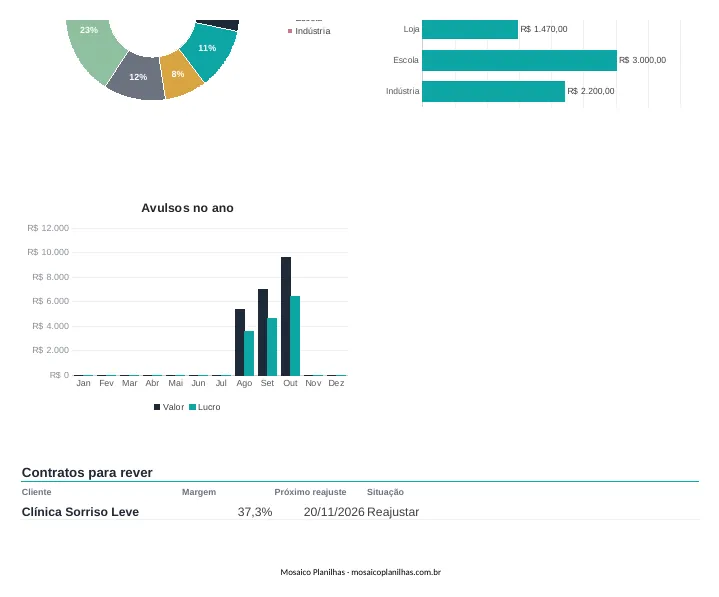Click the 20/11/2026 adjustment date
The image size is (719, 597).
pyautogui.click(x=334, y=512)
